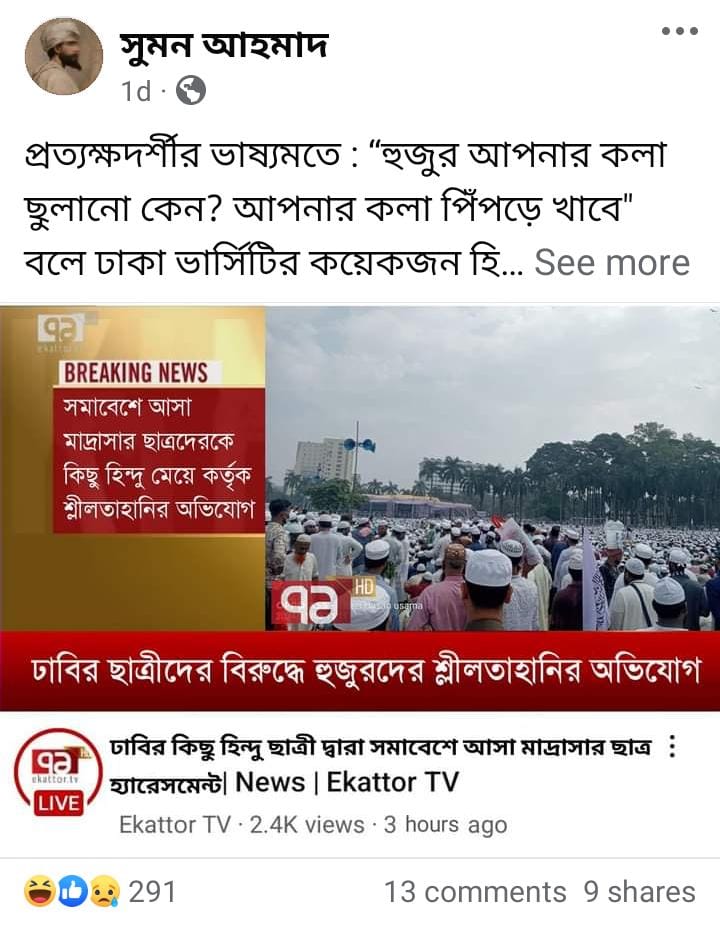Click the 1d post timestamp
Screen dimensions: 720x926
click(136, 91)
